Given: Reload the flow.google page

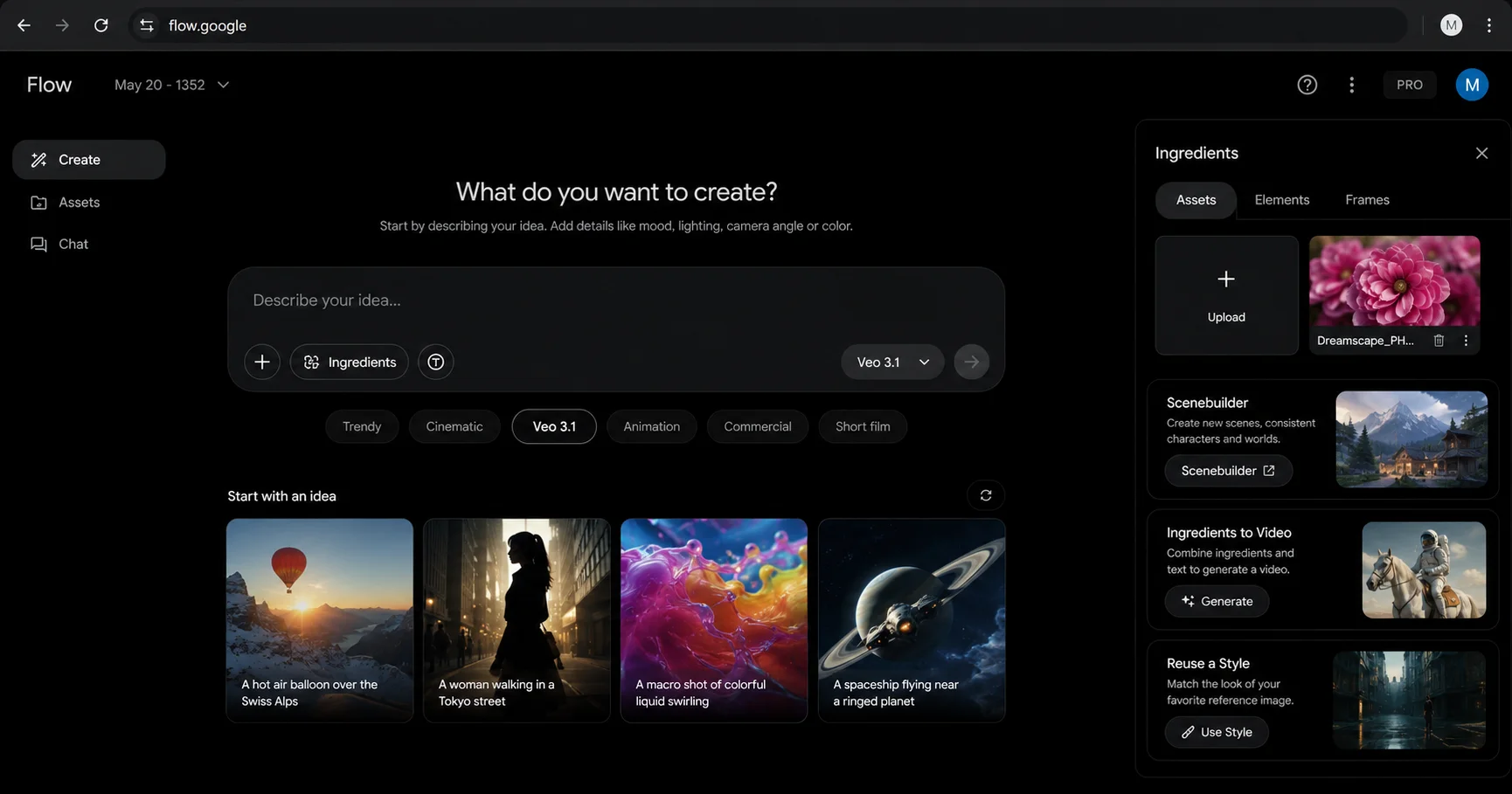Looking at the screenshot, I should (x=101, y=25).
